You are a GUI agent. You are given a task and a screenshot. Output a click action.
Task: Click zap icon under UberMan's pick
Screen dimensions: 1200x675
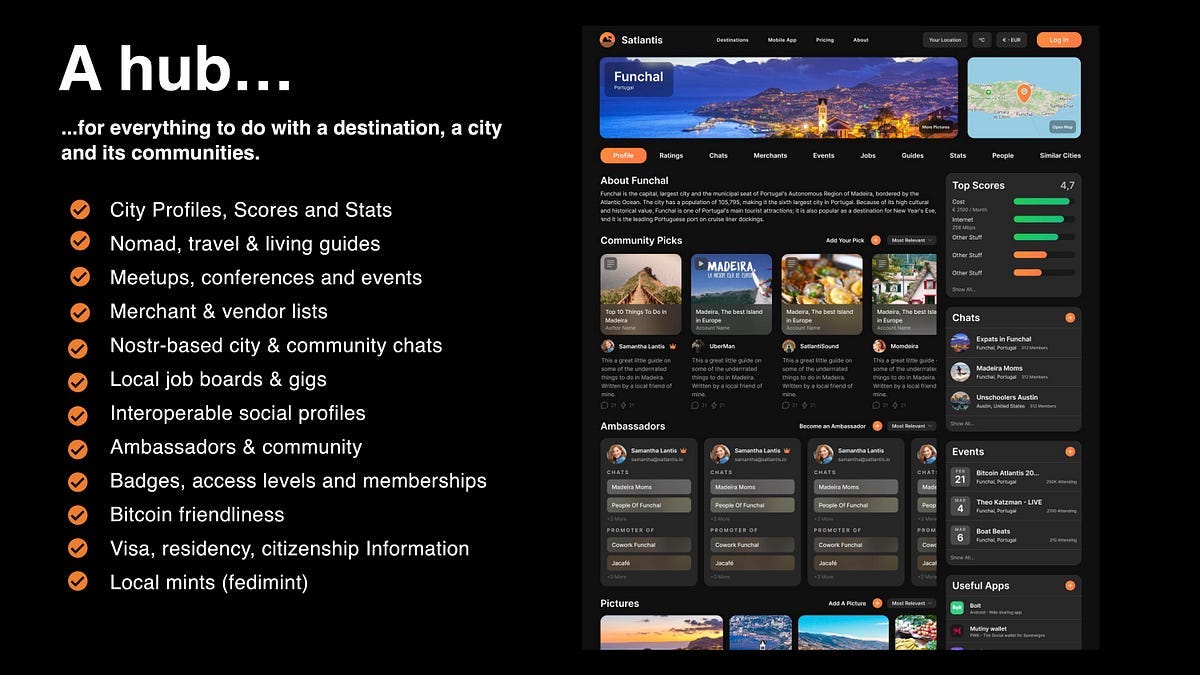click(x=713, y=405)
